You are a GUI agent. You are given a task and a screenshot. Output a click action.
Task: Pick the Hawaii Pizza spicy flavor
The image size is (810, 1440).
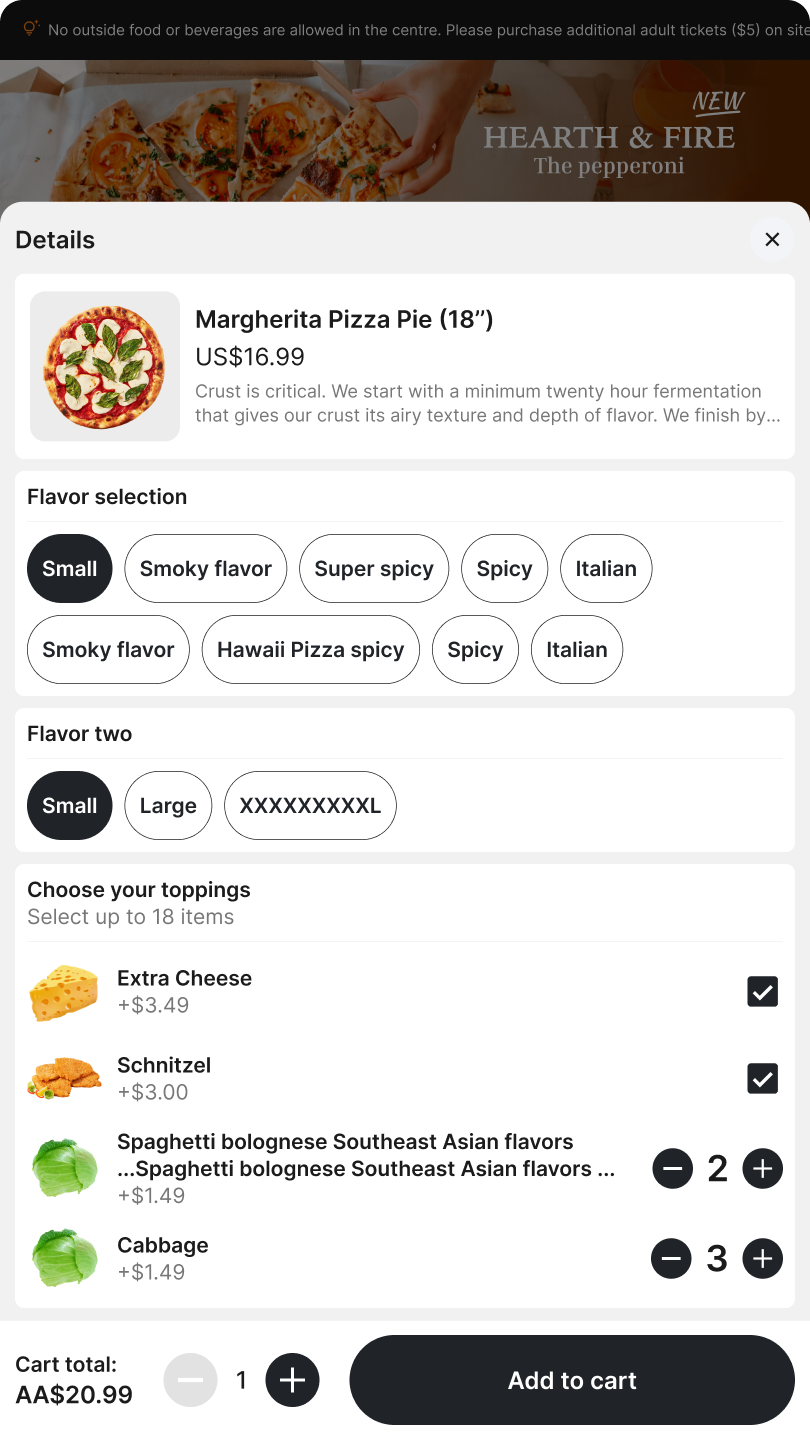tap(311, 649)
